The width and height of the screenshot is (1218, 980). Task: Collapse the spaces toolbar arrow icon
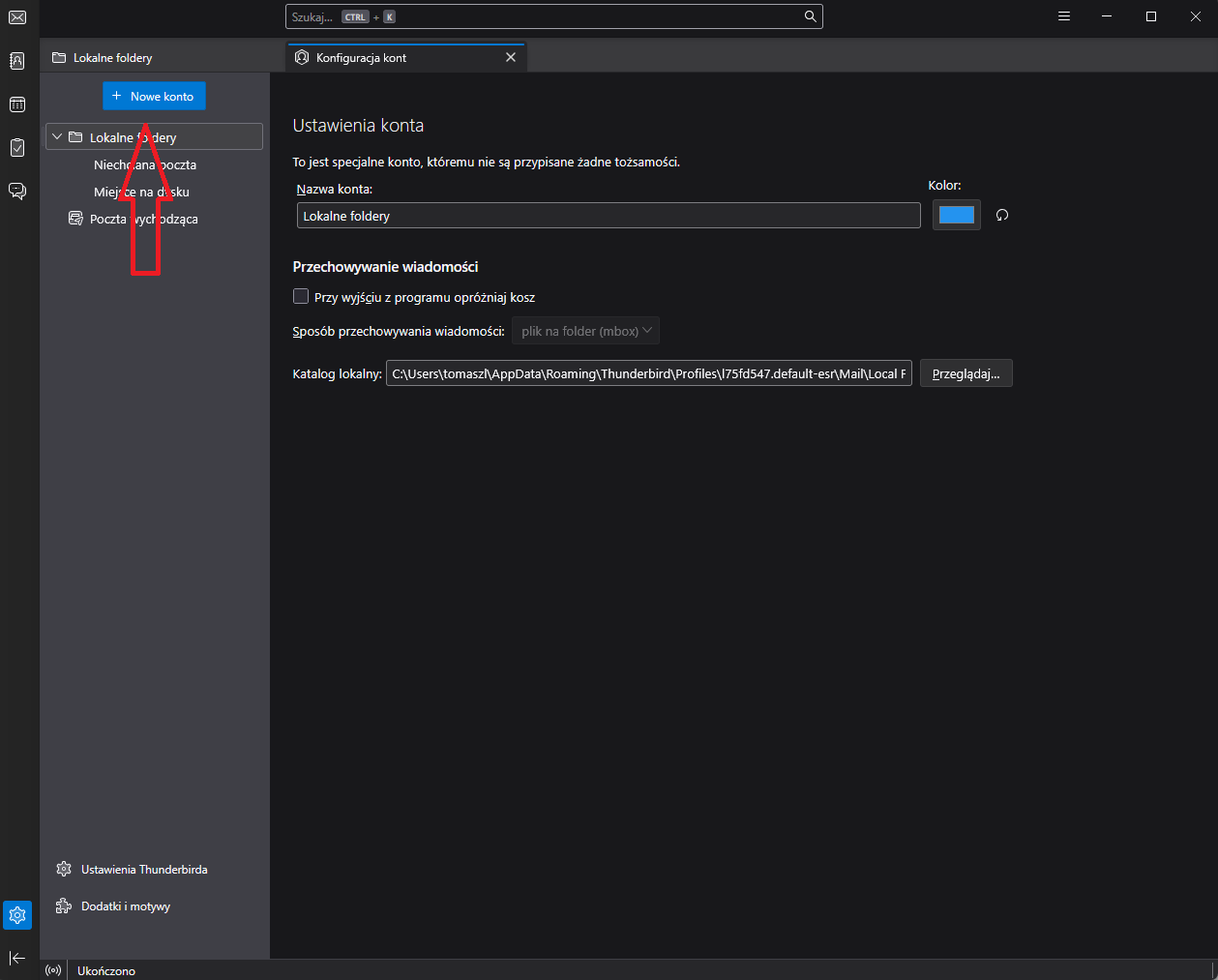point(17,958)
